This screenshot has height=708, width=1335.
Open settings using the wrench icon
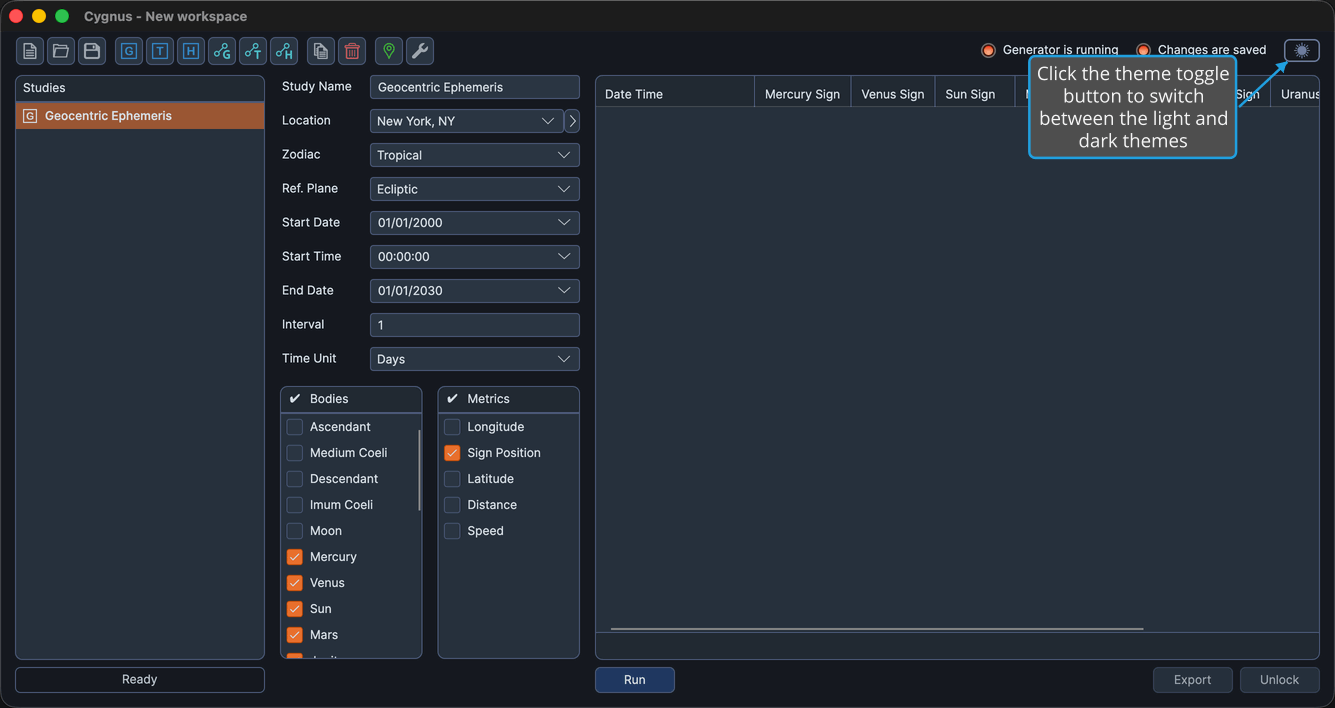pyautogui.click(x=420, y=51)
